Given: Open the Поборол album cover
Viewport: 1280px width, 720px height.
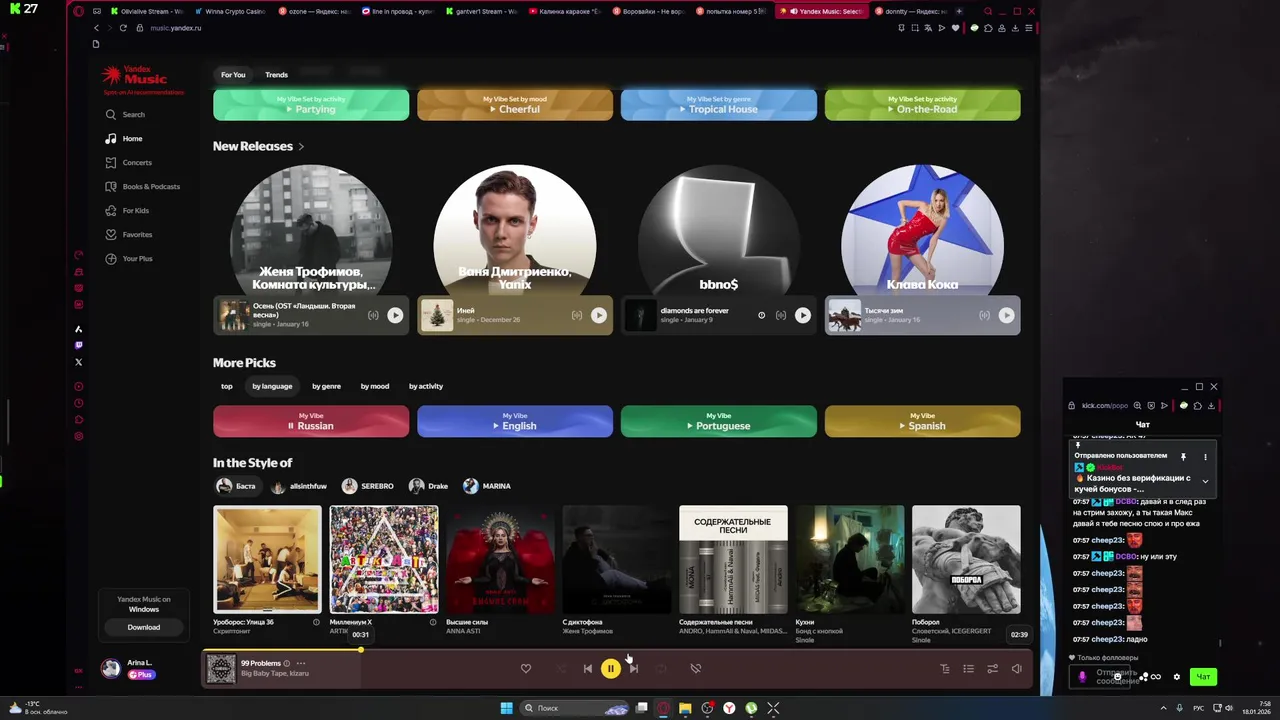Looking at the screenshot, I should pyautogui.click(x=966, y=559).
